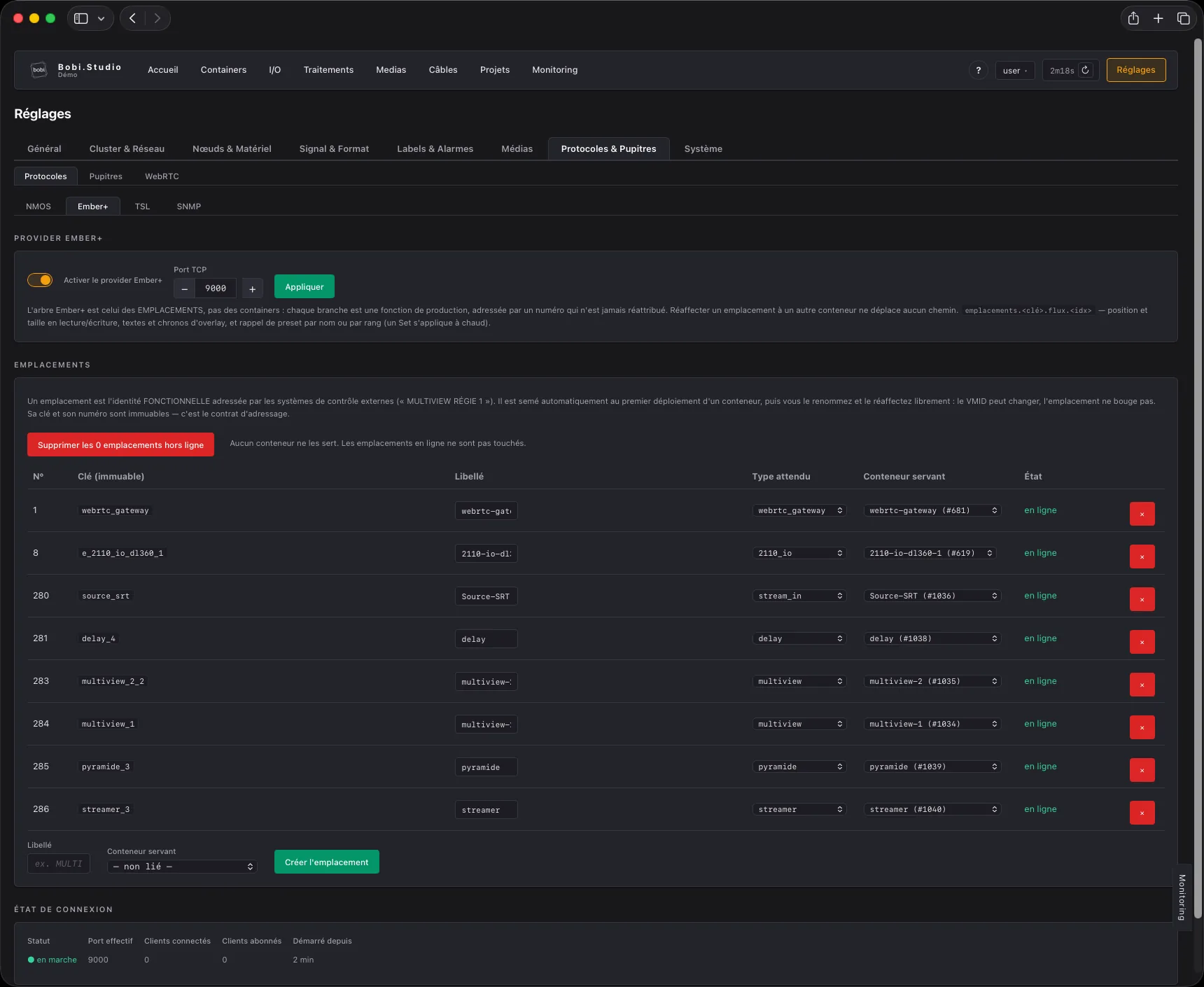
Task: Delete the webrtc_gateway emplacement row
Action: click(1142, 514)
